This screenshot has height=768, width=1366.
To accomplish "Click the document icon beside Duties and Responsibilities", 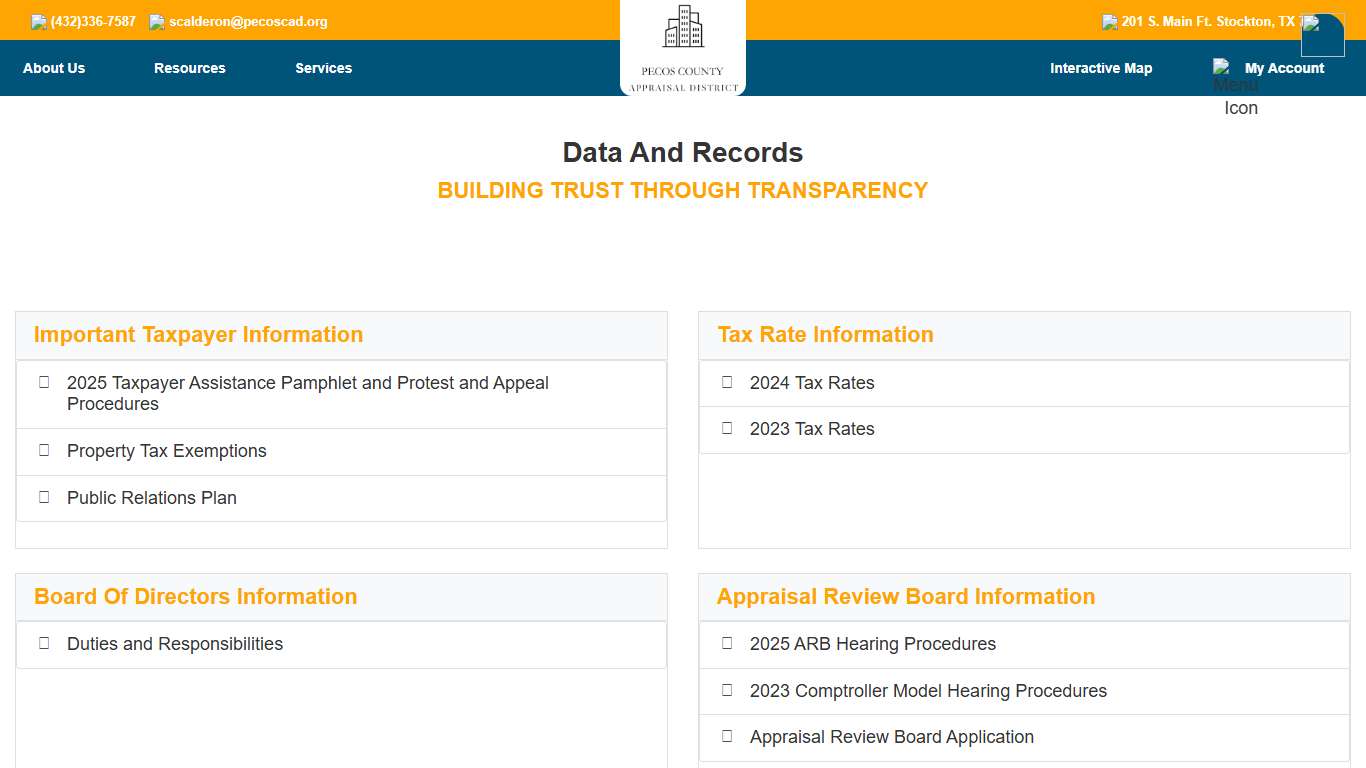I will click(x=44, y=643).
